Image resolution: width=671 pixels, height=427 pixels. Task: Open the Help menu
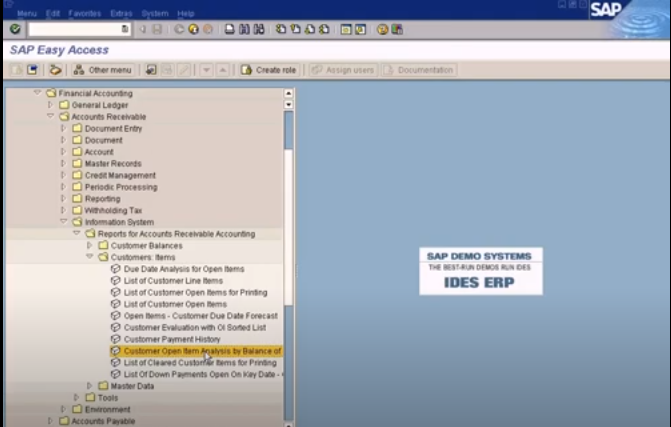click(x=186, y=14)
